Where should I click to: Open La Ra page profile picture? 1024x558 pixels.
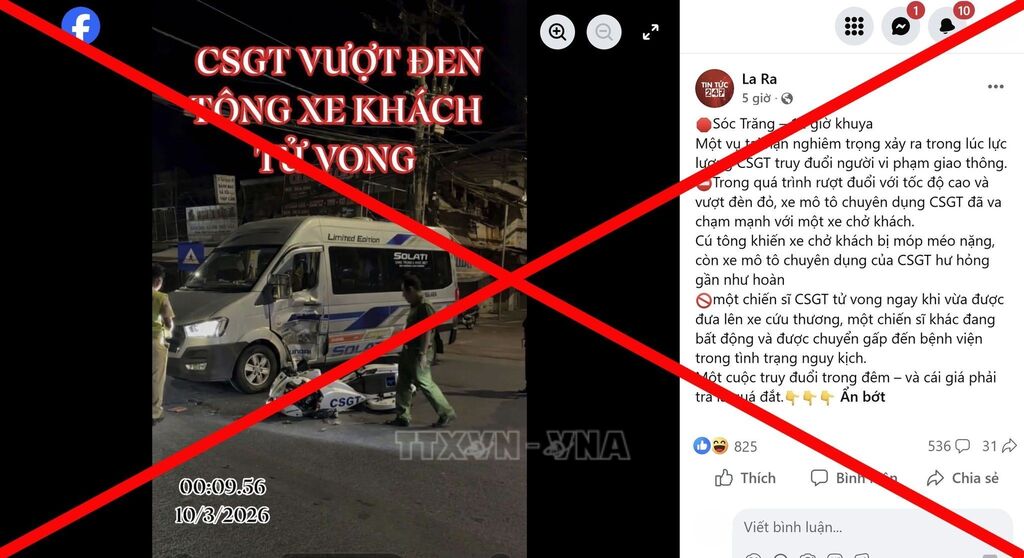pyautogui.click(x=714, y=88)
